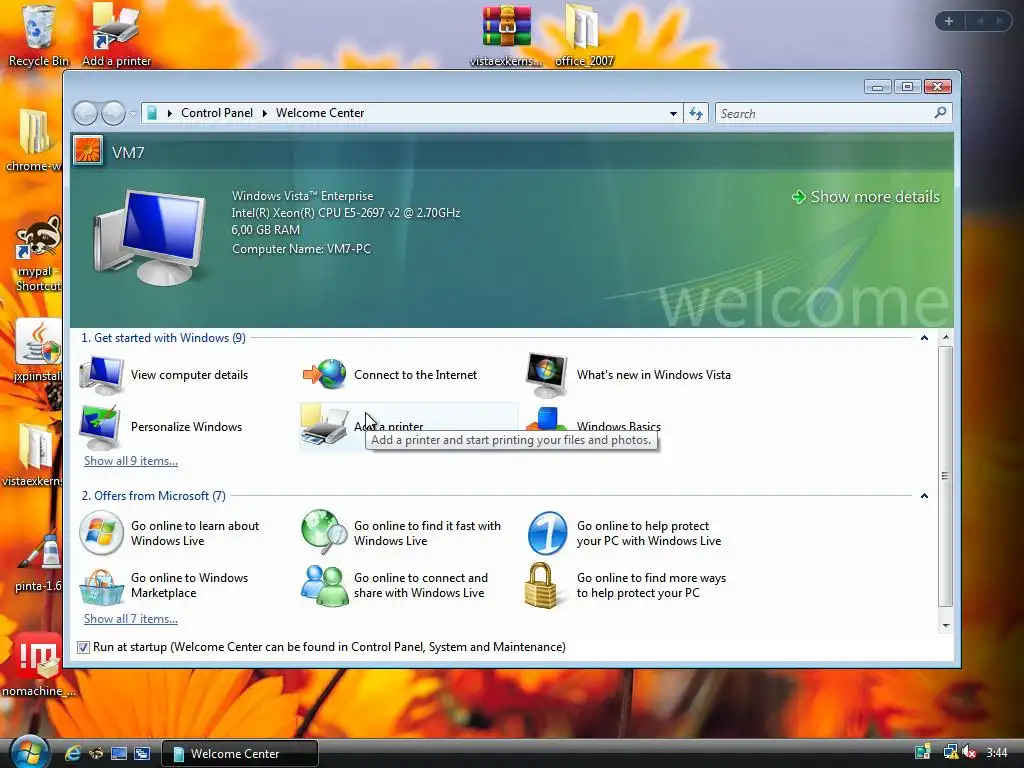
Task: Open the address bar history dropdown
Action: click(x=673, y=114)
